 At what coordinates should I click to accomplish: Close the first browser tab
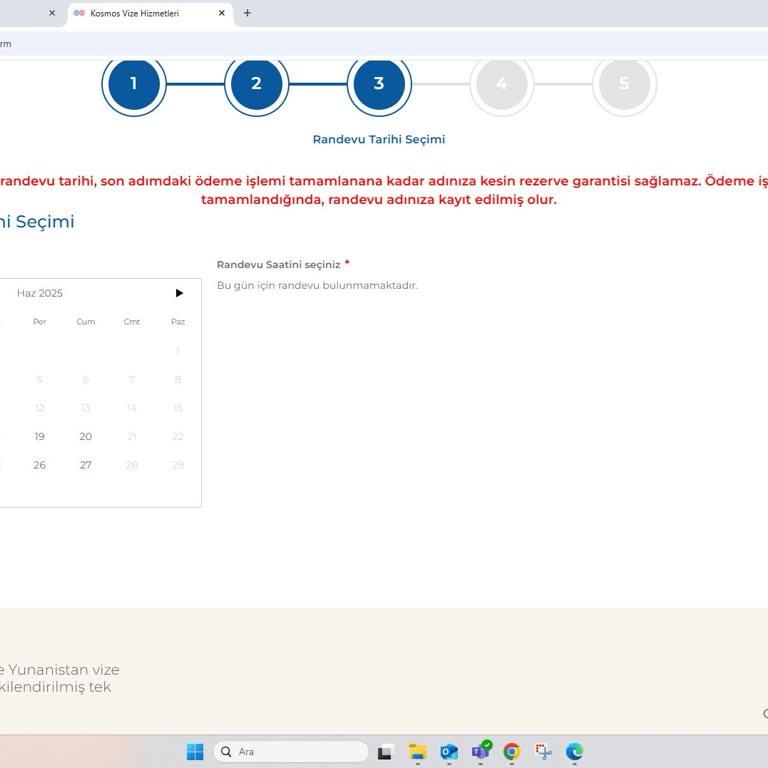click(x=52, y=13)
